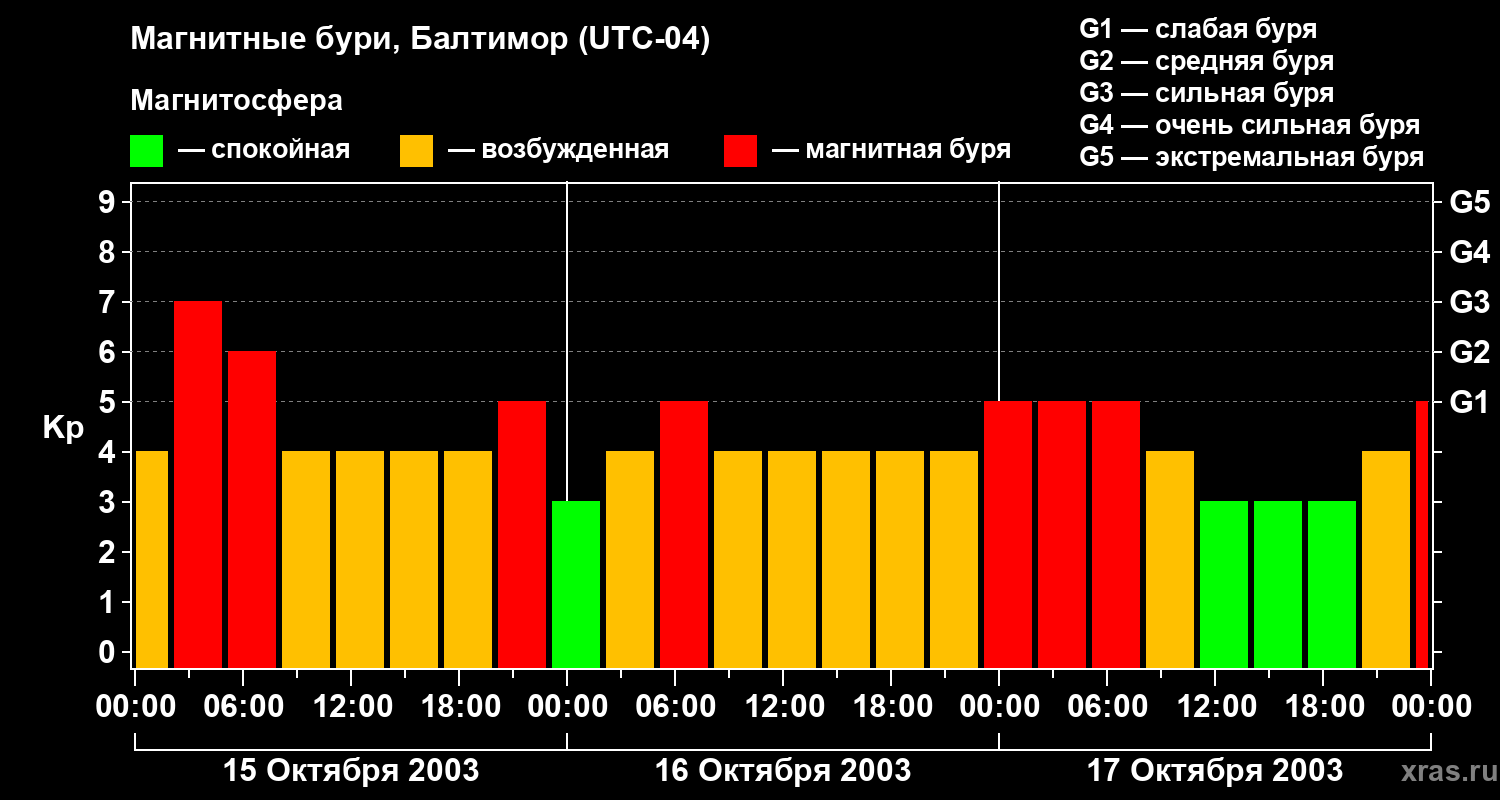Select the '16 Октября 2003' date label

(782, 771)
